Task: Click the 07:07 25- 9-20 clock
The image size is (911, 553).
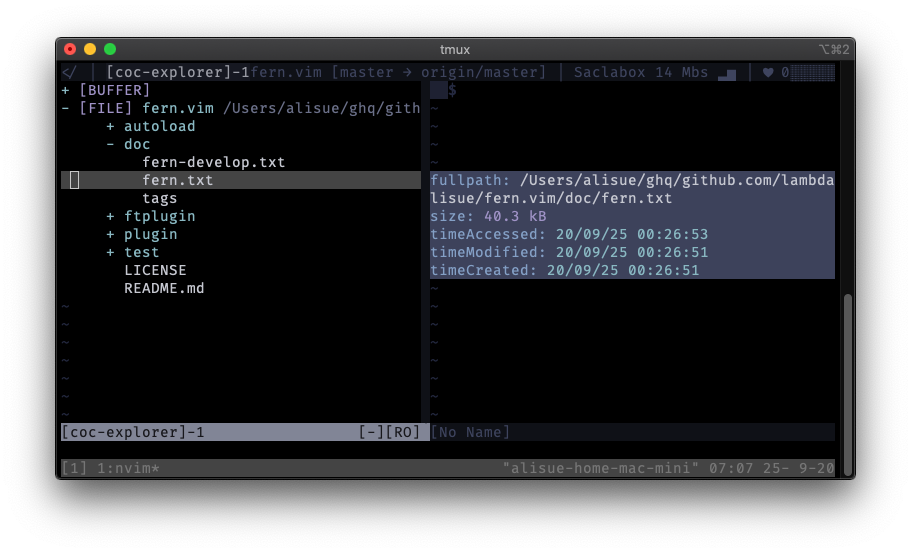Action: pyautogui.click(x=772, y=468)
